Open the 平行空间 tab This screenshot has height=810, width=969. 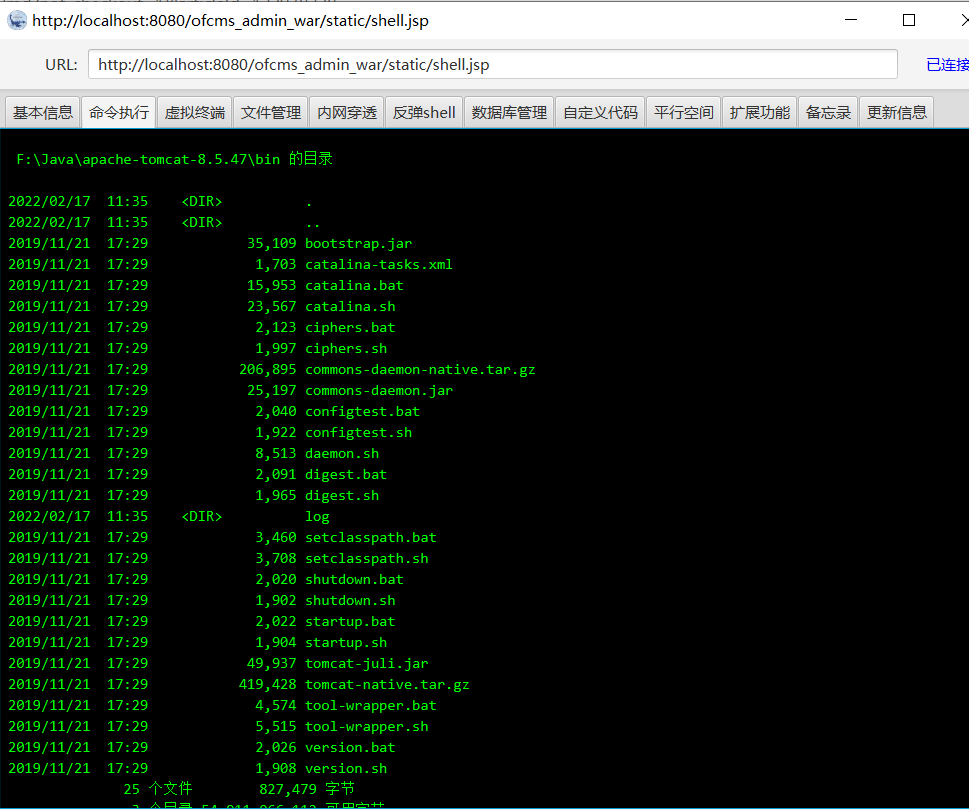[683, 112]
